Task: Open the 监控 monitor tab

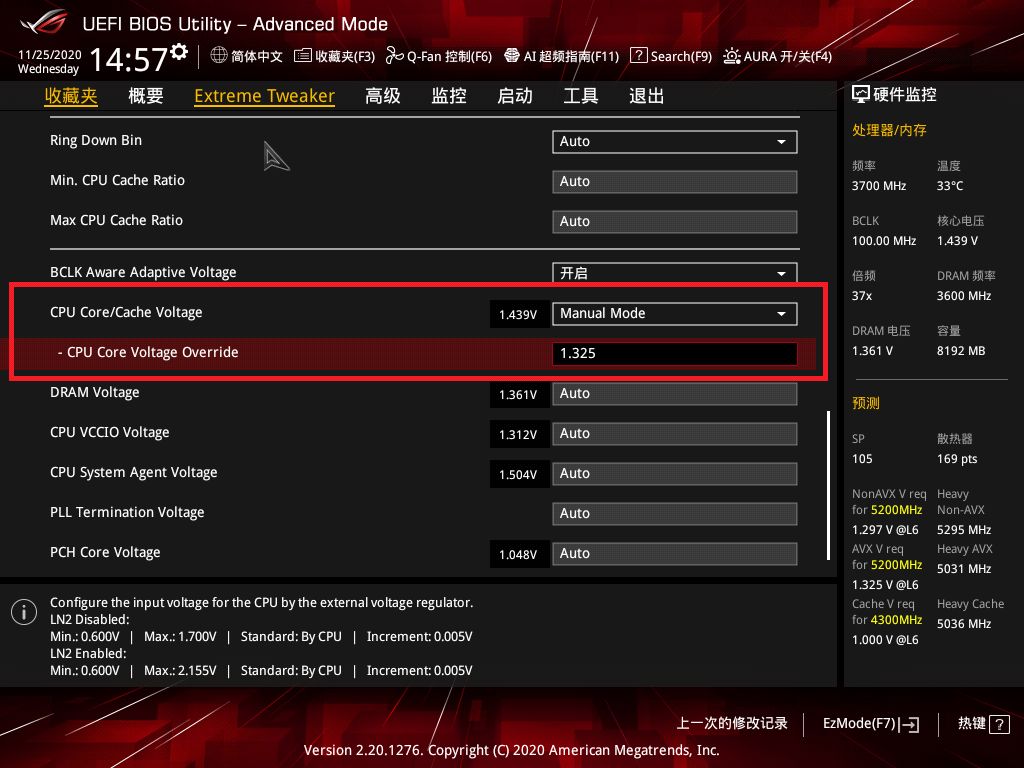Action: tap(449, 96)
